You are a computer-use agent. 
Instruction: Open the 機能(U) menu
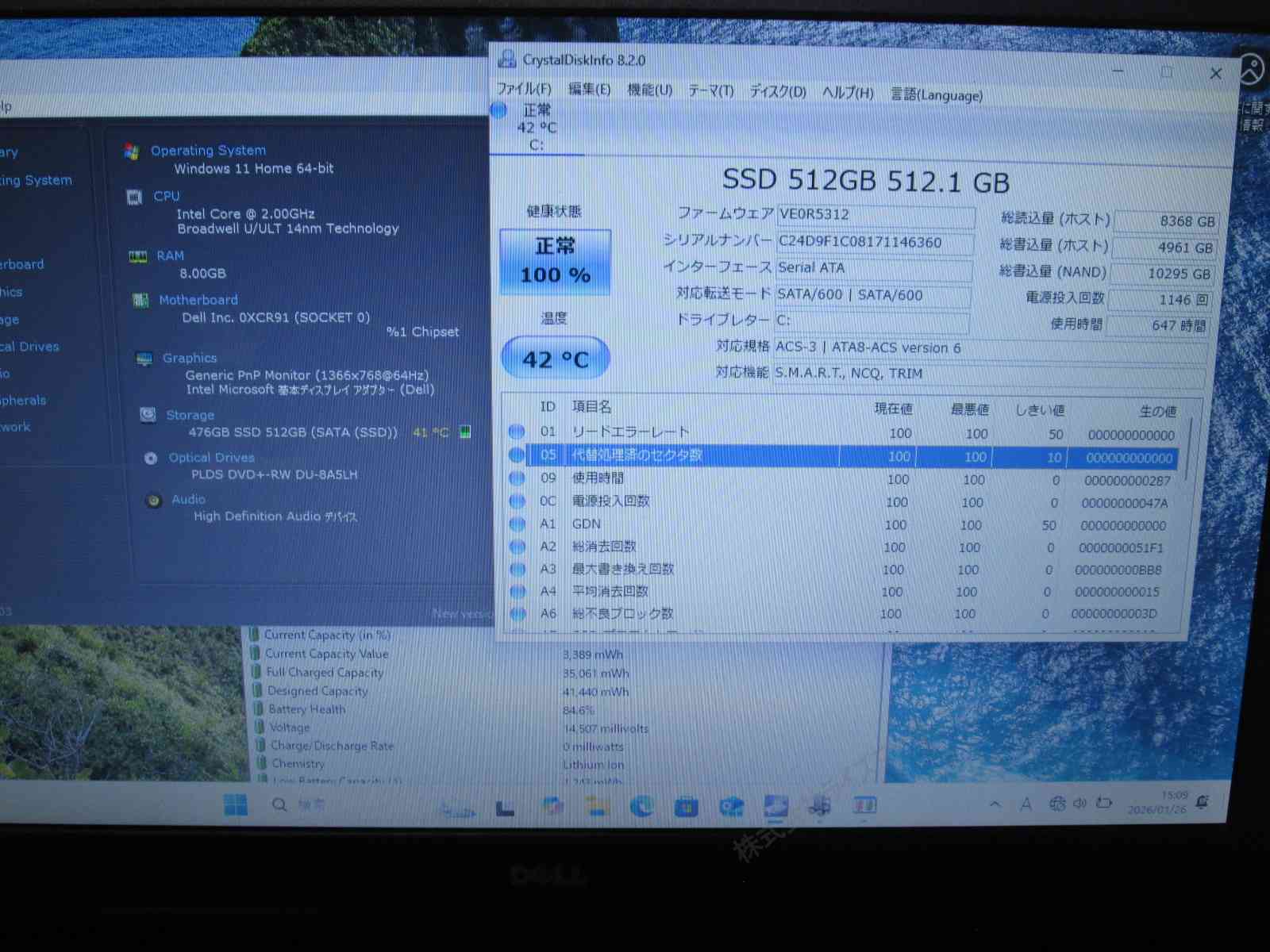coord(649,90)
